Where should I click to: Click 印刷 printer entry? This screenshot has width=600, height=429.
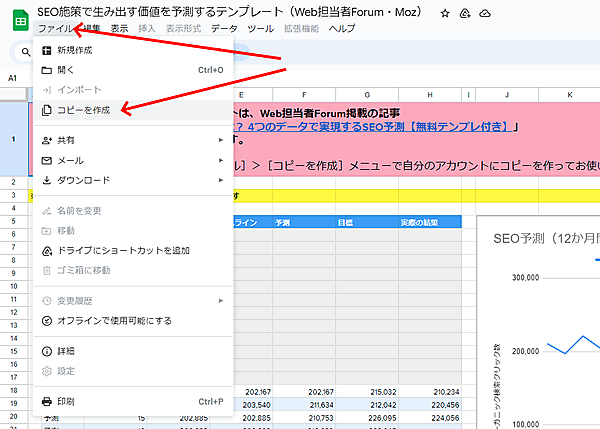pos(66,401)
